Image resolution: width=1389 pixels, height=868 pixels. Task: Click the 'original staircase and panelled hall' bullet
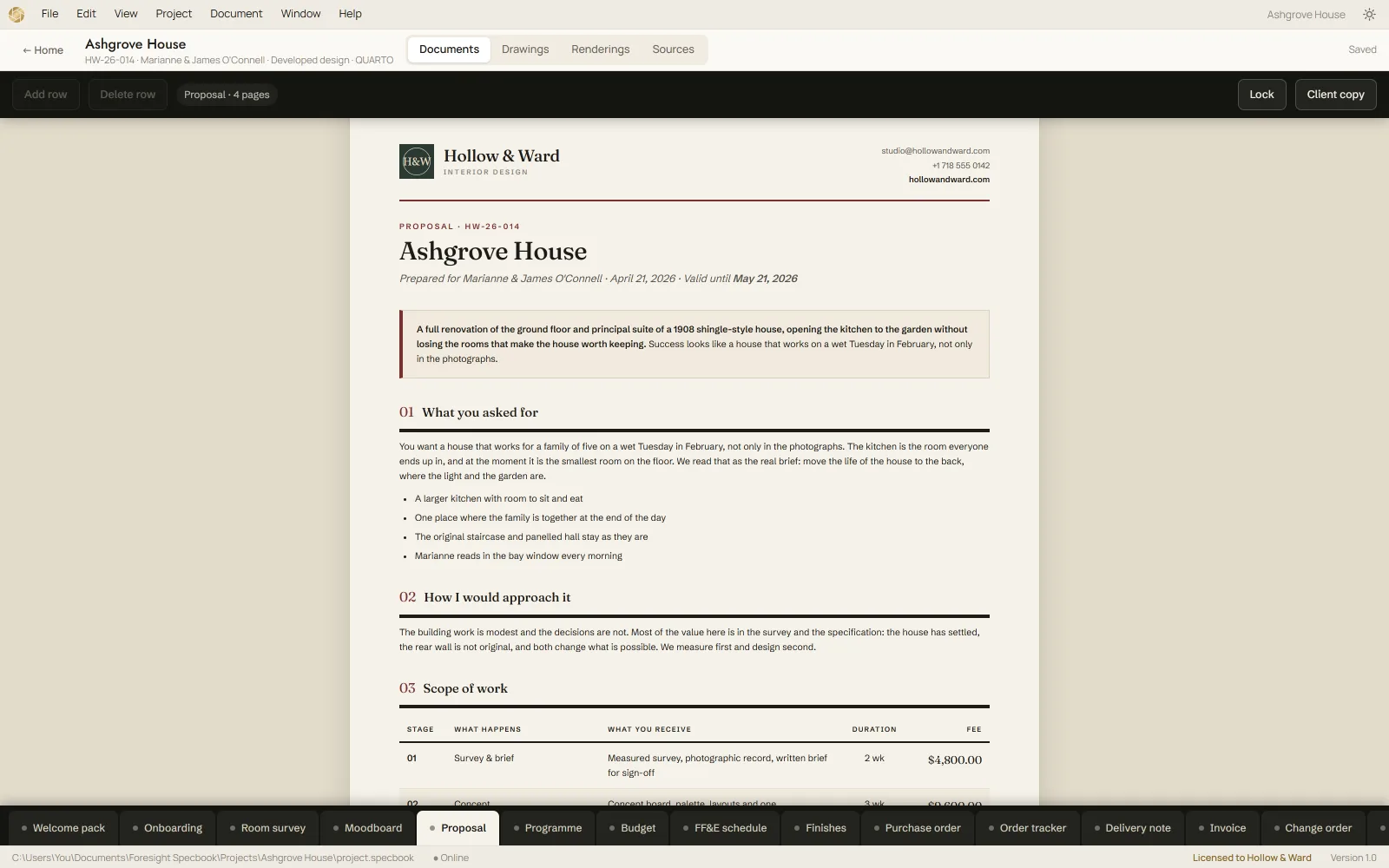pos(531,537)
